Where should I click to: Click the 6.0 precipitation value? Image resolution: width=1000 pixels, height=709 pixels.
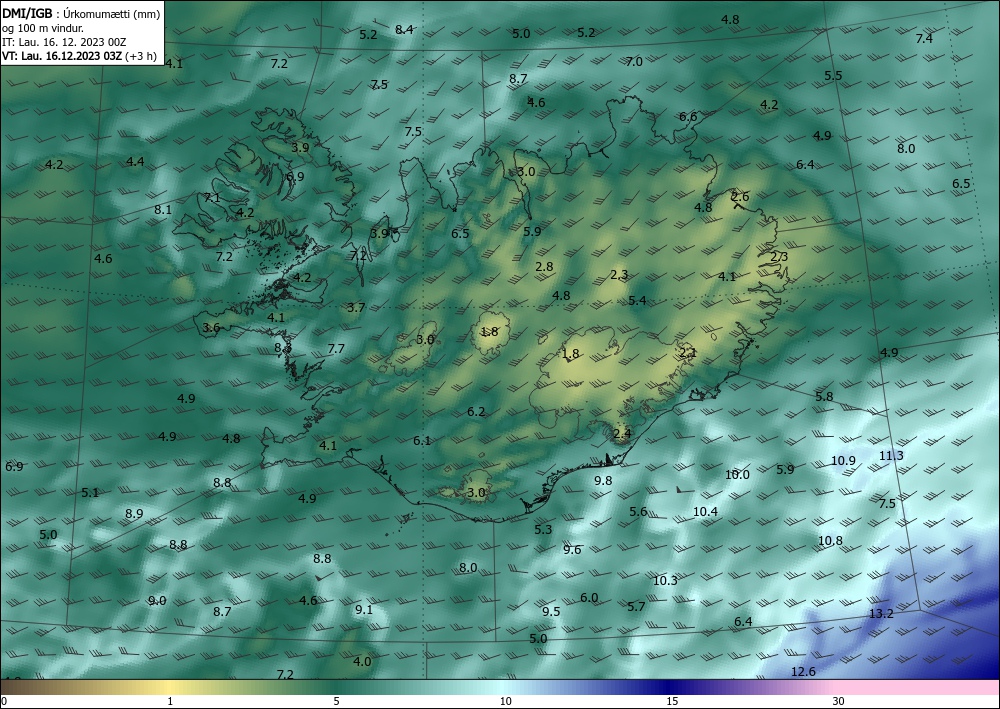pyautogui.click(x=589, y=597)
